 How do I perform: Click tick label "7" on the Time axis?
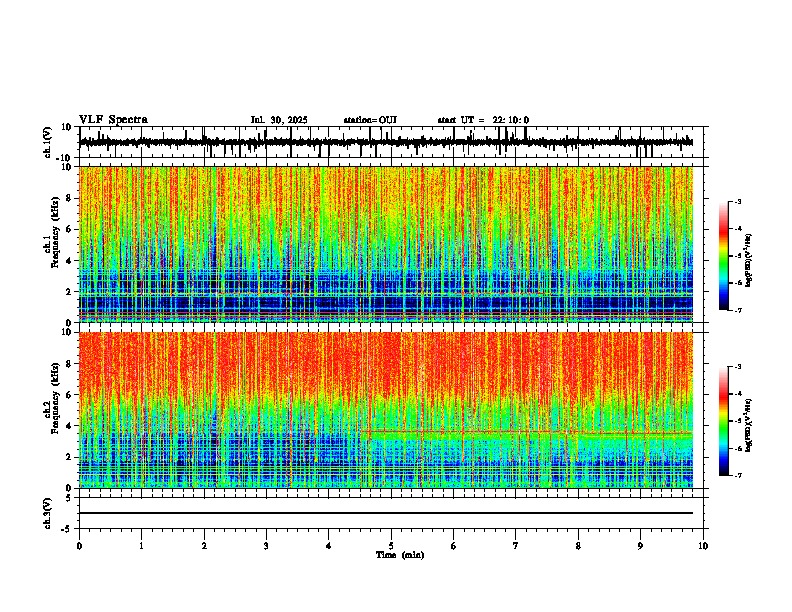[x=516, y=546]
